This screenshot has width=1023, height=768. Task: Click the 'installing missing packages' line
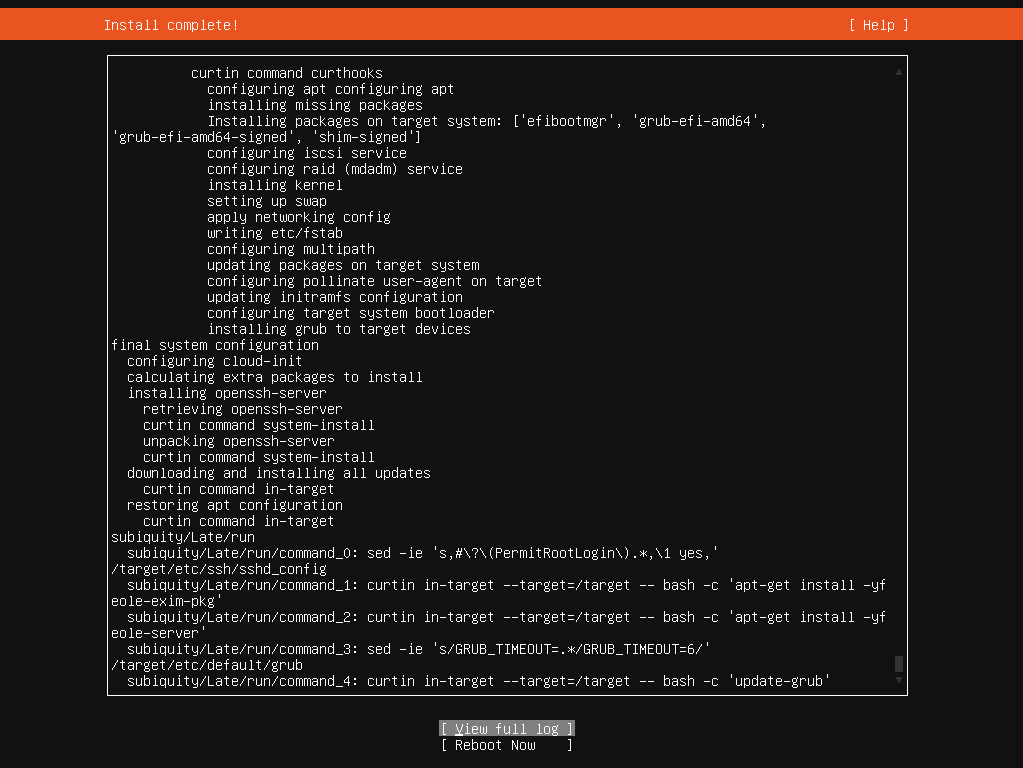pyautogui.click(x=314, y=105)
